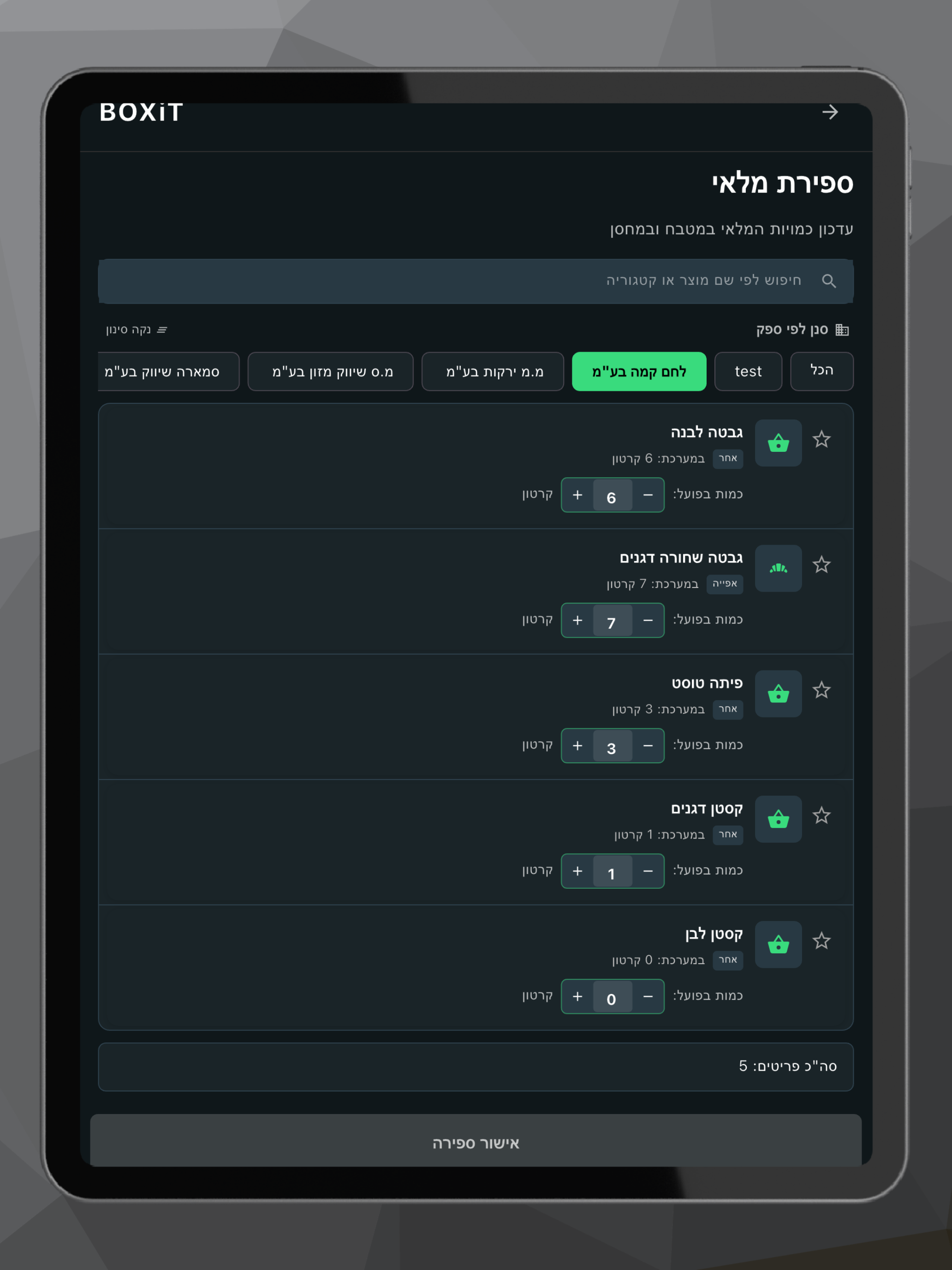Click the quantity value 3 for פיתה טוסט
This screenshot has height=1270, width=952.
coord(612,745)
